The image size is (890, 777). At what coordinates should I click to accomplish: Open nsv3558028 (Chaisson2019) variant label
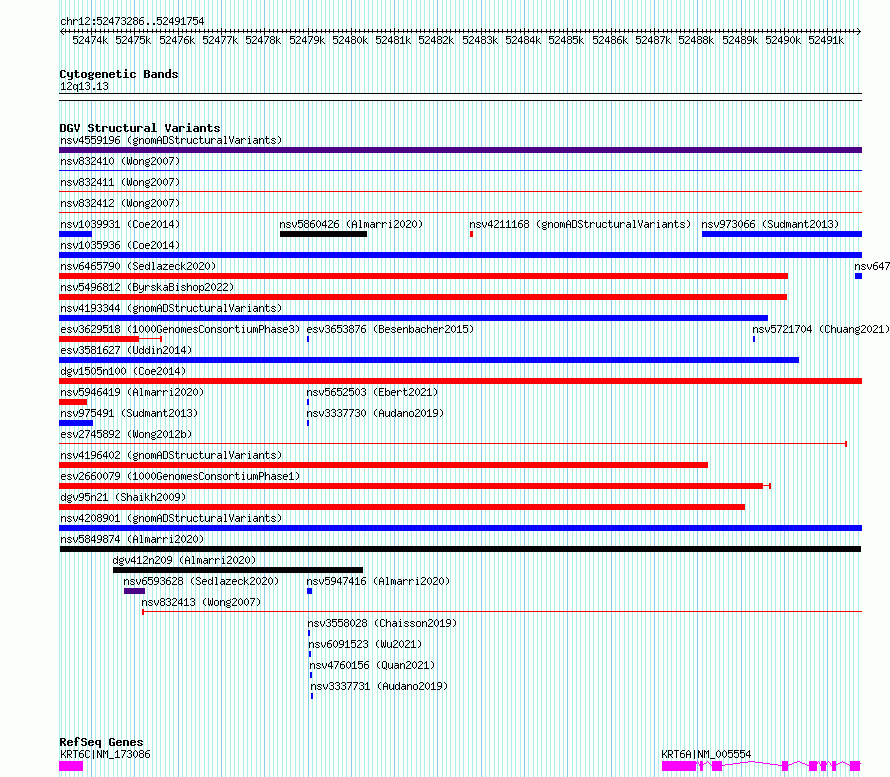[383, 623]
